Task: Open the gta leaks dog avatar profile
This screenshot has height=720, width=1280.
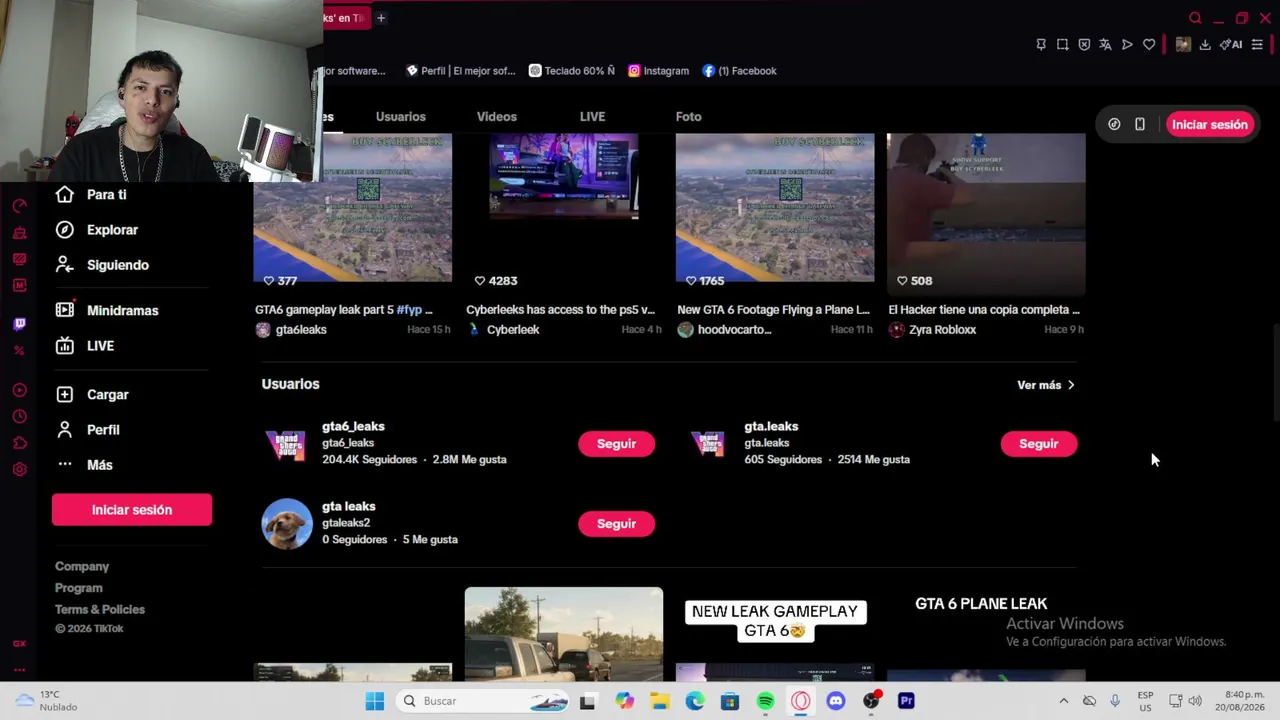Action: [x=286, y=523]
